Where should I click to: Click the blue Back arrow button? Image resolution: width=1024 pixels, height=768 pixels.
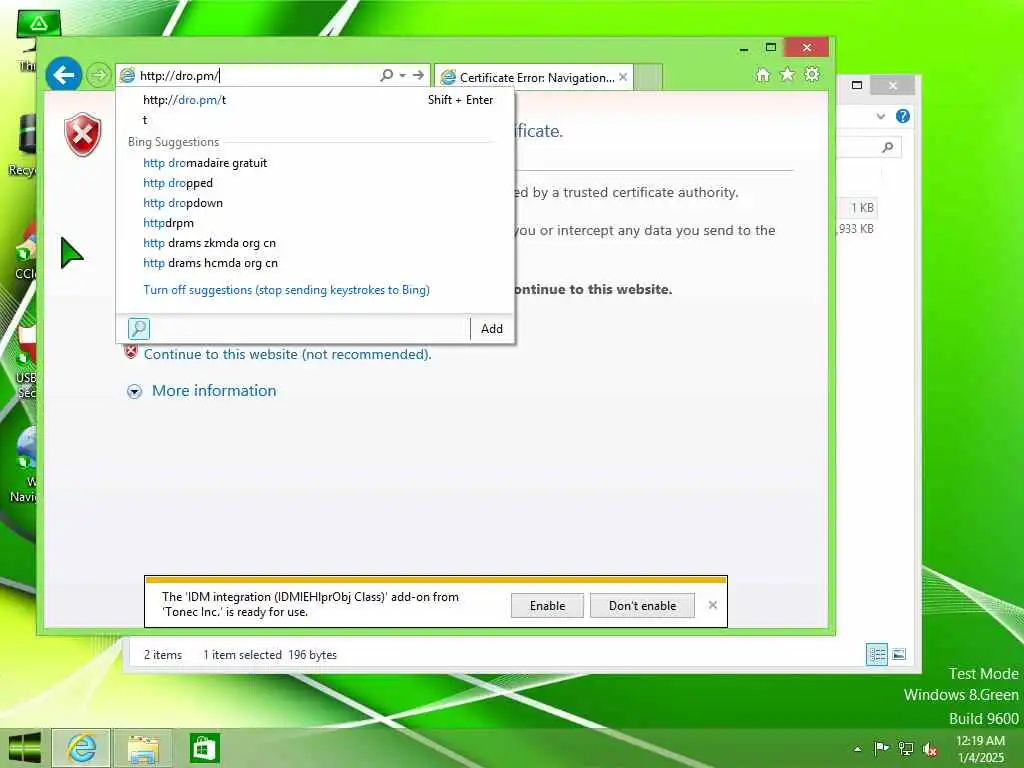coord(64,75)
